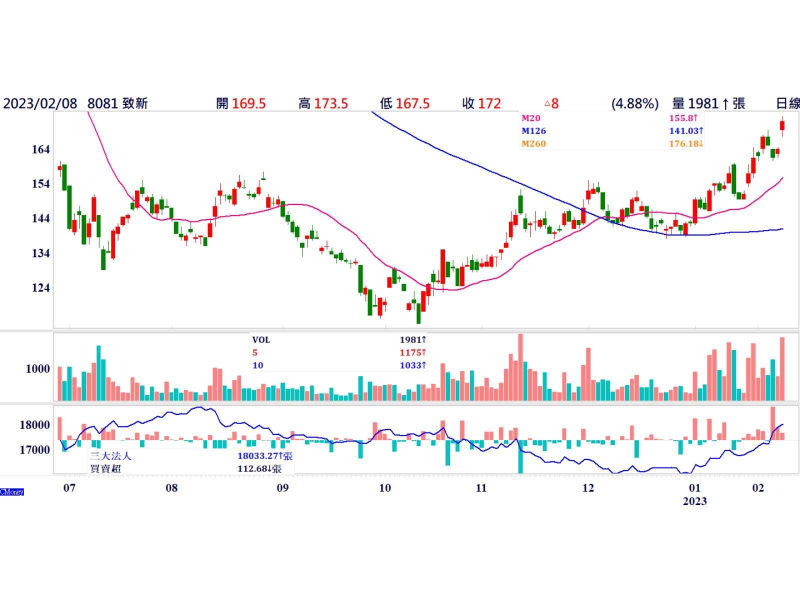Click the percent change (4.88%) text

click(635, 103)
